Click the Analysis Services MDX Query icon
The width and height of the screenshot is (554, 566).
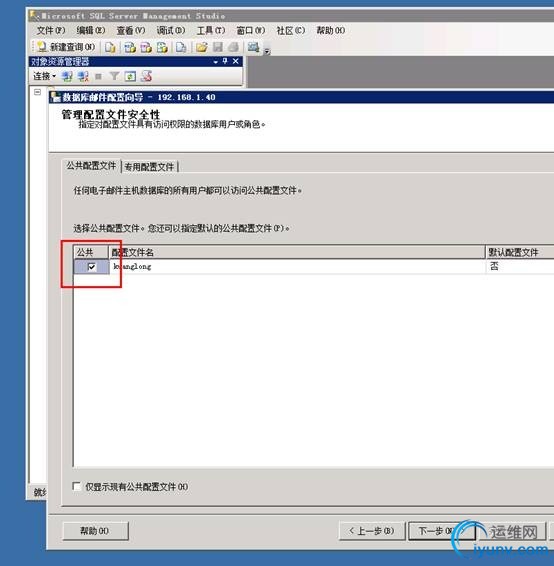(x=130, y=47)
